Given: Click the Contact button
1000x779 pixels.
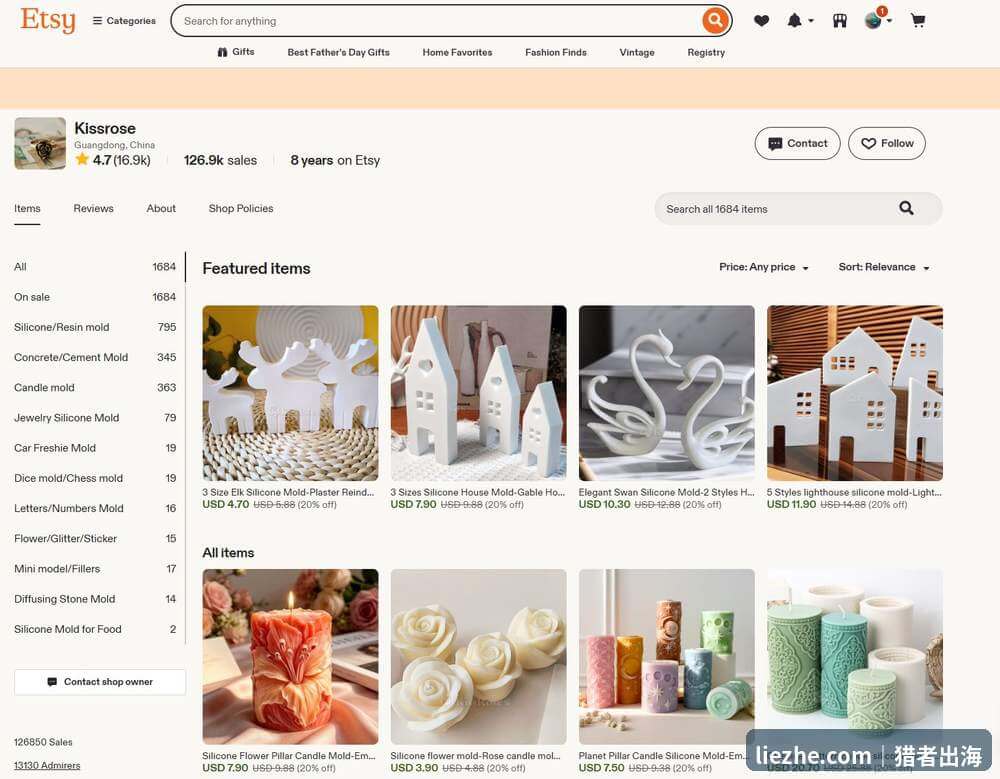Looking at the screenshot, I should click(797, 144).
